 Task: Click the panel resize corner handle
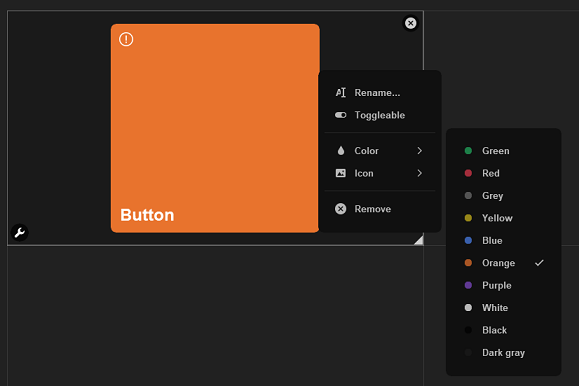[x=419, y=240]
